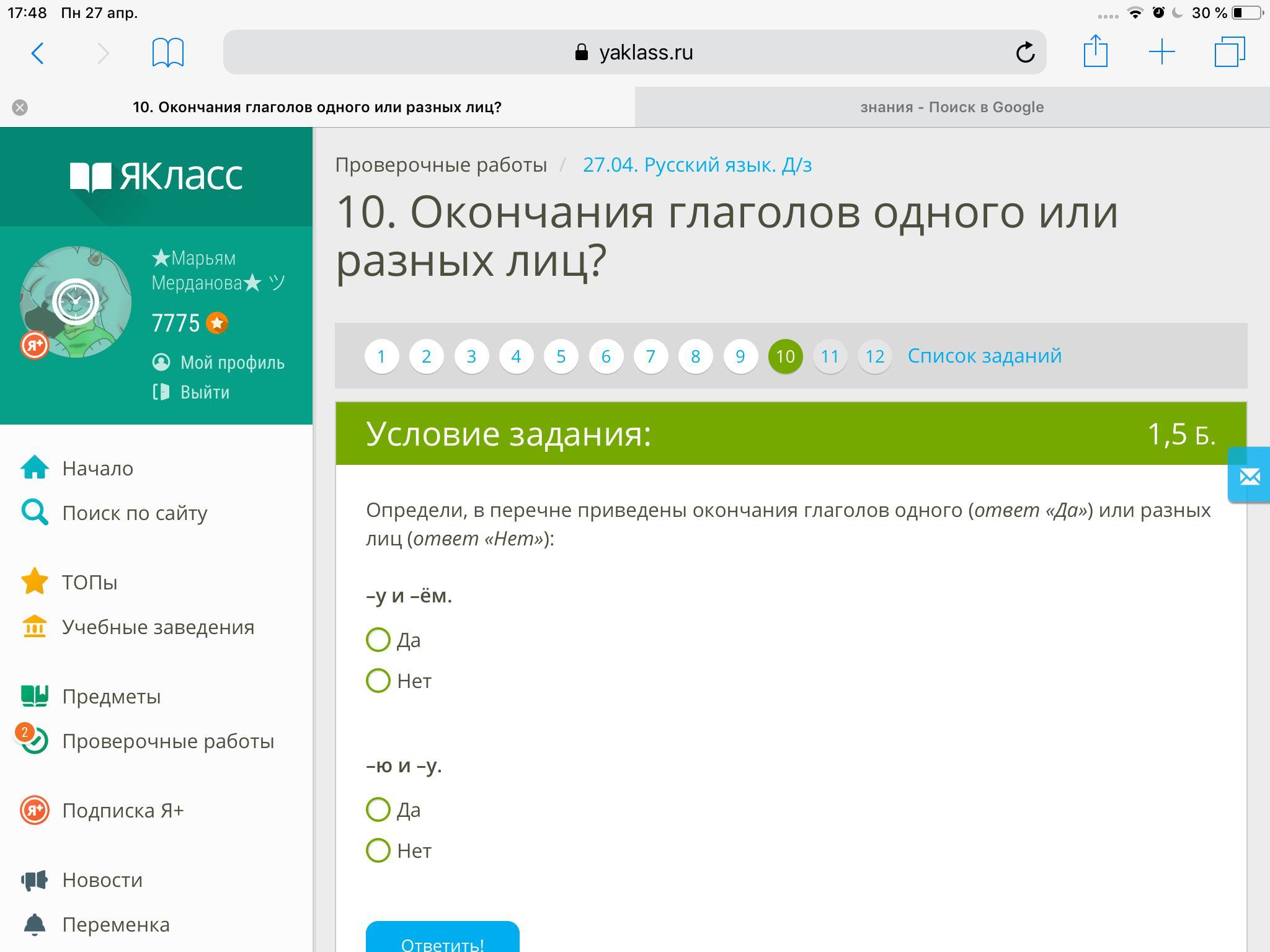Reload page with refresh arrow
This screenshot has width=1270, height=952.
(1025, 53)
